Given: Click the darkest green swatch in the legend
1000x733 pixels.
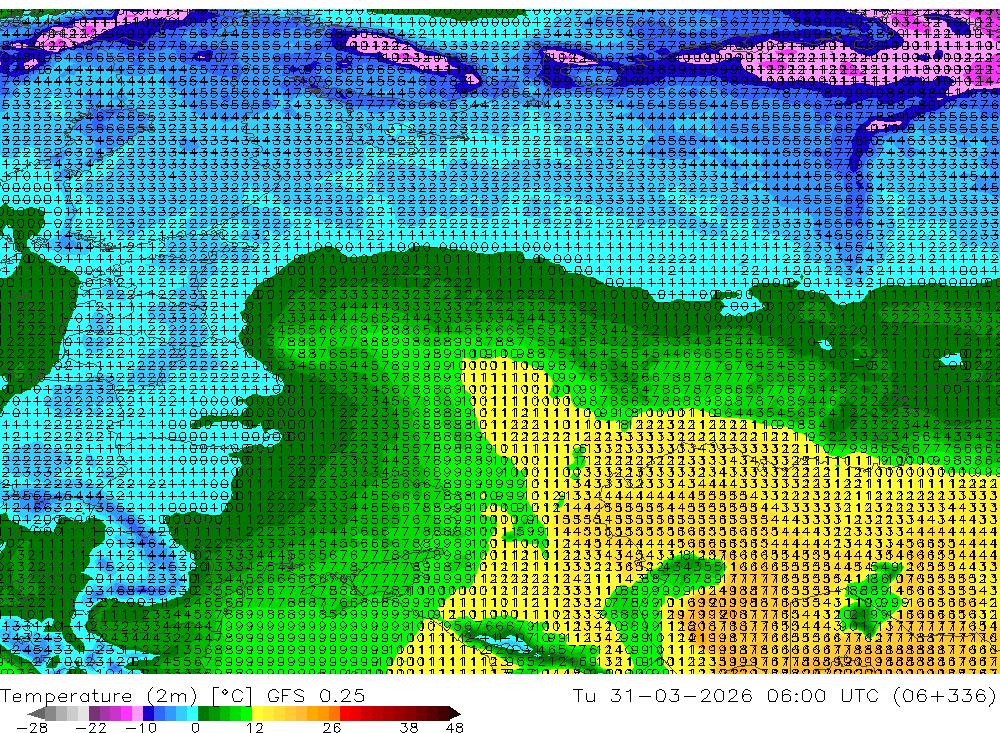Looking at the screenshot, I should (x=203, y=713).
